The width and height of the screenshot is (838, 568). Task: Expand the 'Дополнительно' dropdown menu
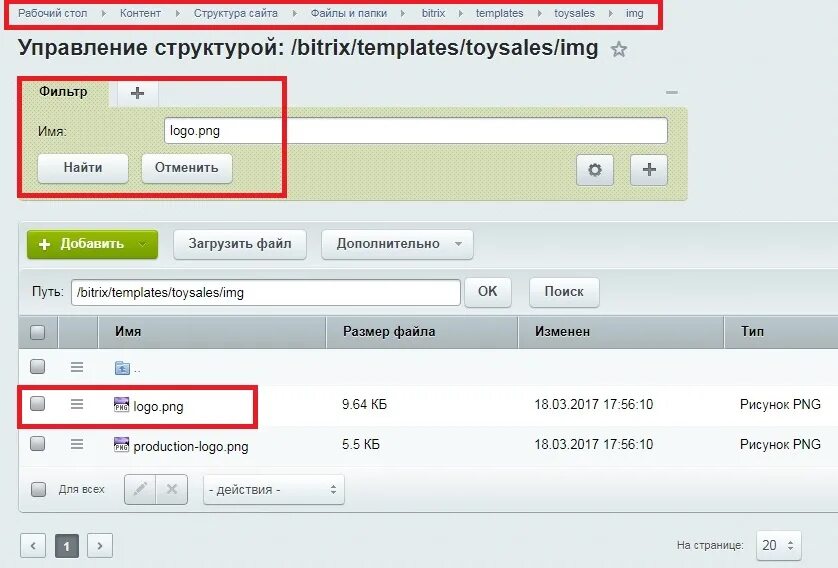(x=397, y=244)
